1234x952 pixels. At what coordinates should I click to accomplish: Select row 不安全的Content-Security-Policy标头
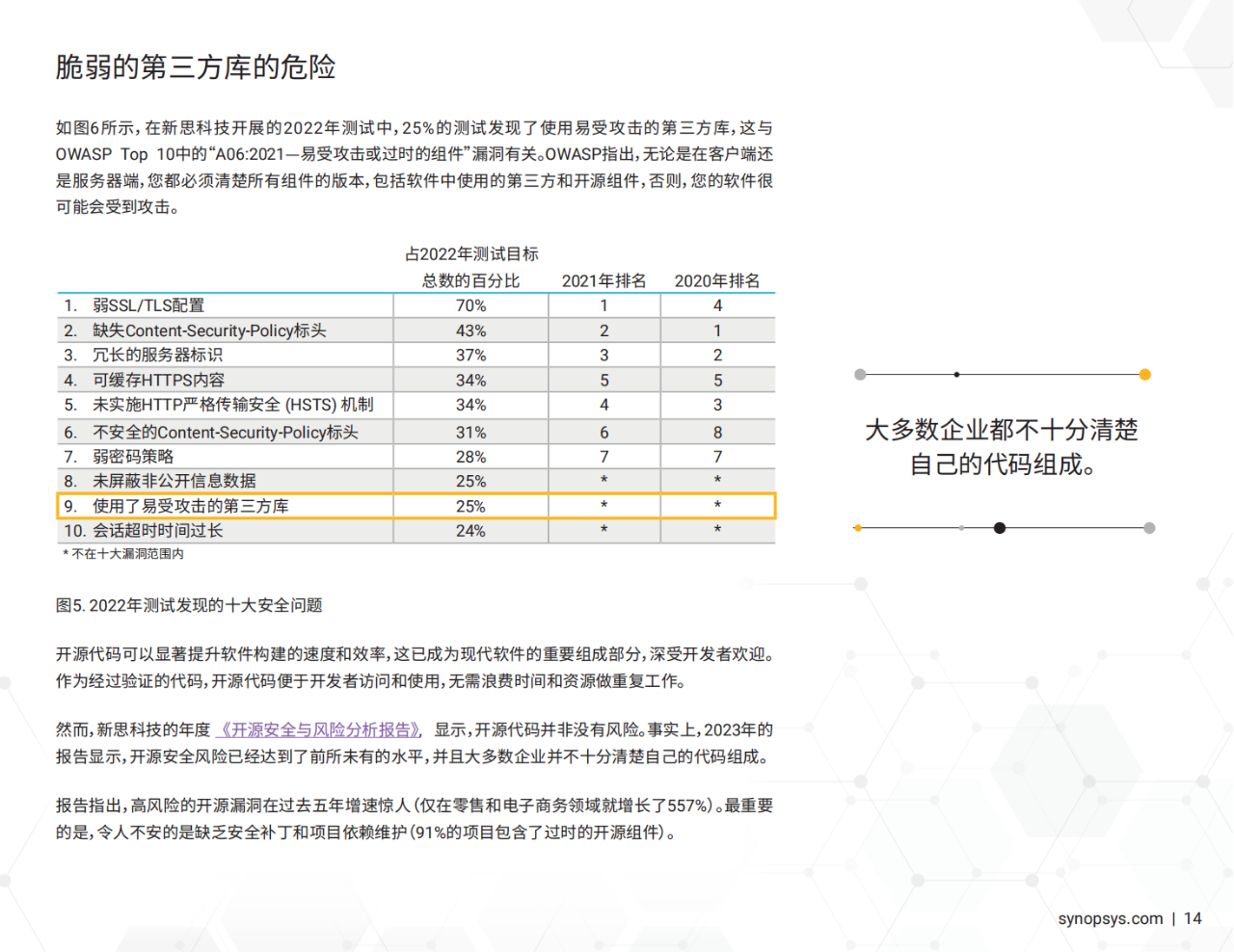pyautogui.click(x=416, y=432)
